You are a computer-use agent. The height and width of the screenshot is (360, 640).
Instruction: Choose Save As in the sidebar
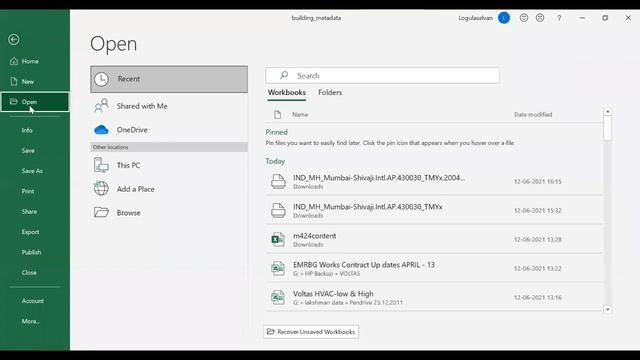click(x=32, y=171)
